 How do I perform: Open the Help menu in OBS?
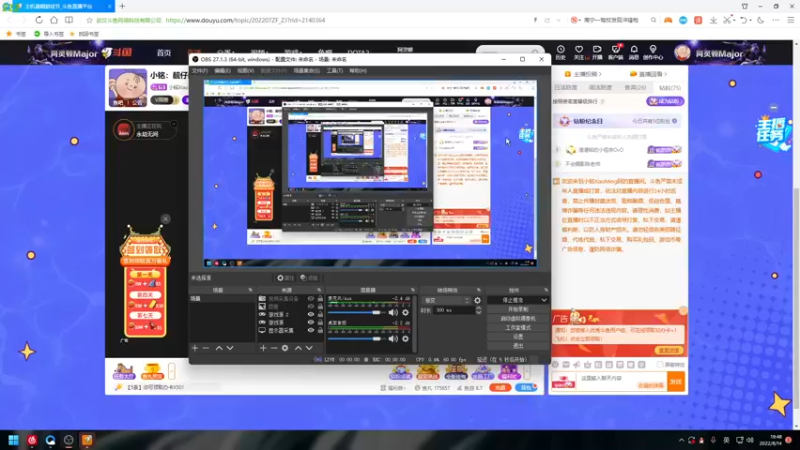tap(358, 71)
